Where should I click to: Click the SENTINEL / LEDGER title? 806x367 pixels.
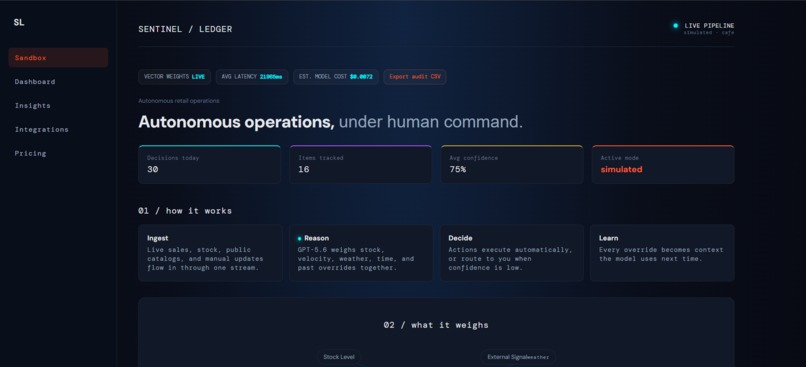point(185,29)
